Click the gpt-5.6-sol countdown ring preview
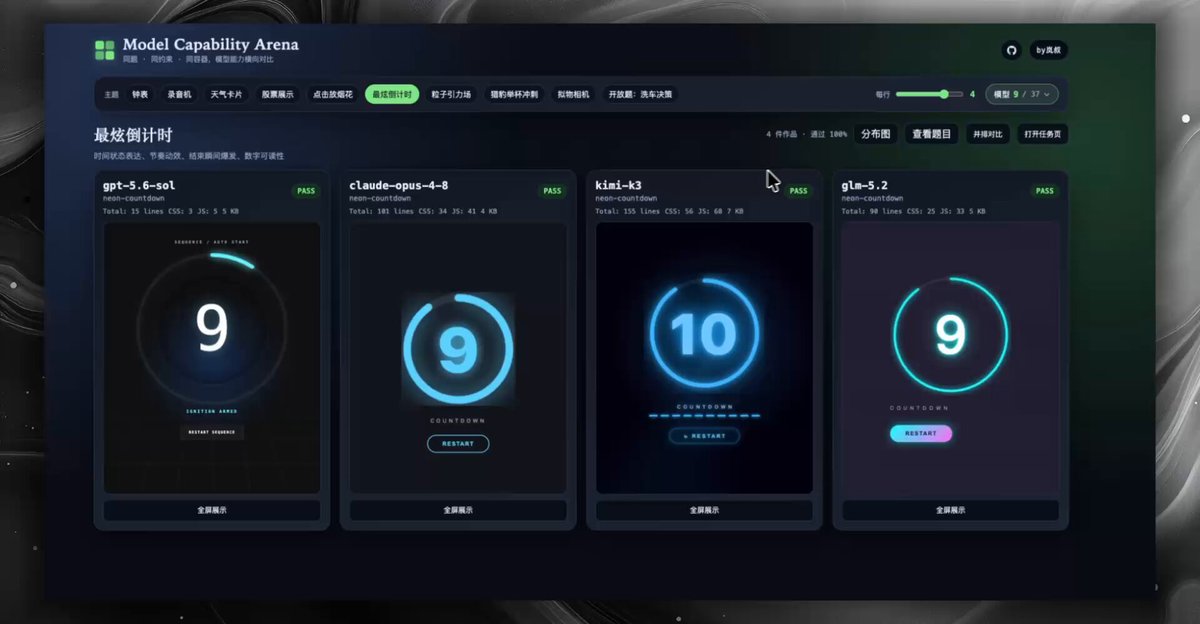 coord(212,327)
